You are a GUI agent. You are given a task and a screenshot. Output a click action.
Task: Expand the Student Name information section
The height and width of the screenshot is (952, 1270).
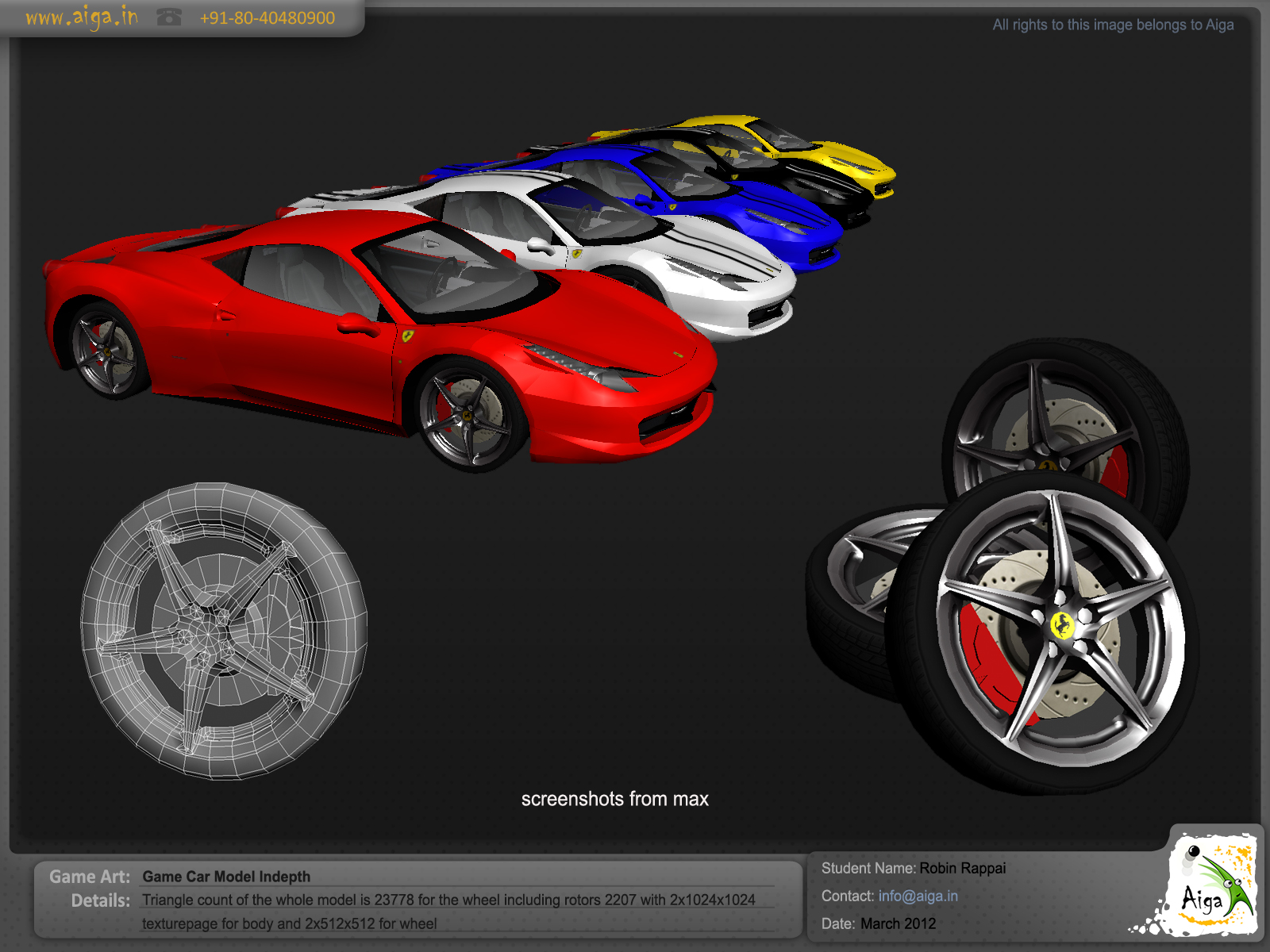coord(870,868)
